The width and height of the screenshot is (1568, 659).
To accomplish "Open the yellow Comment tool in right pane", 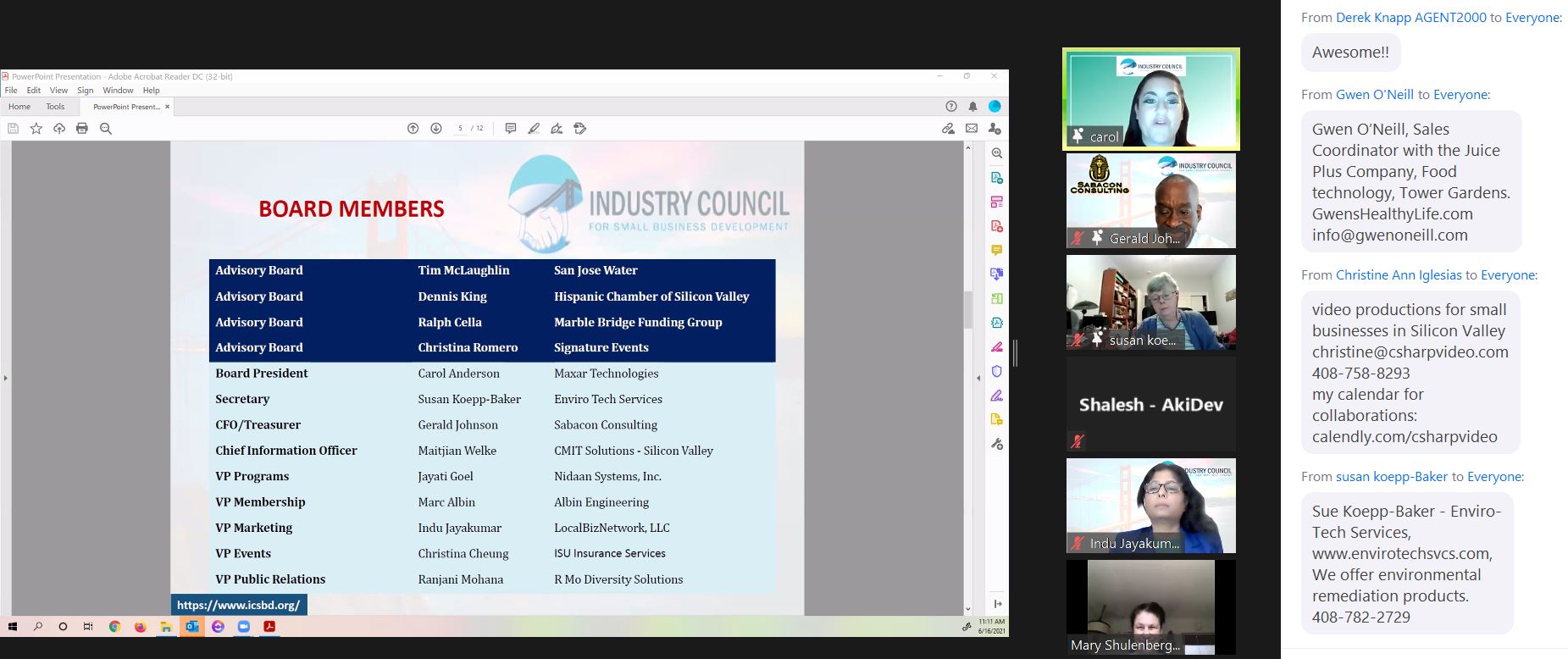I will 997,250.
